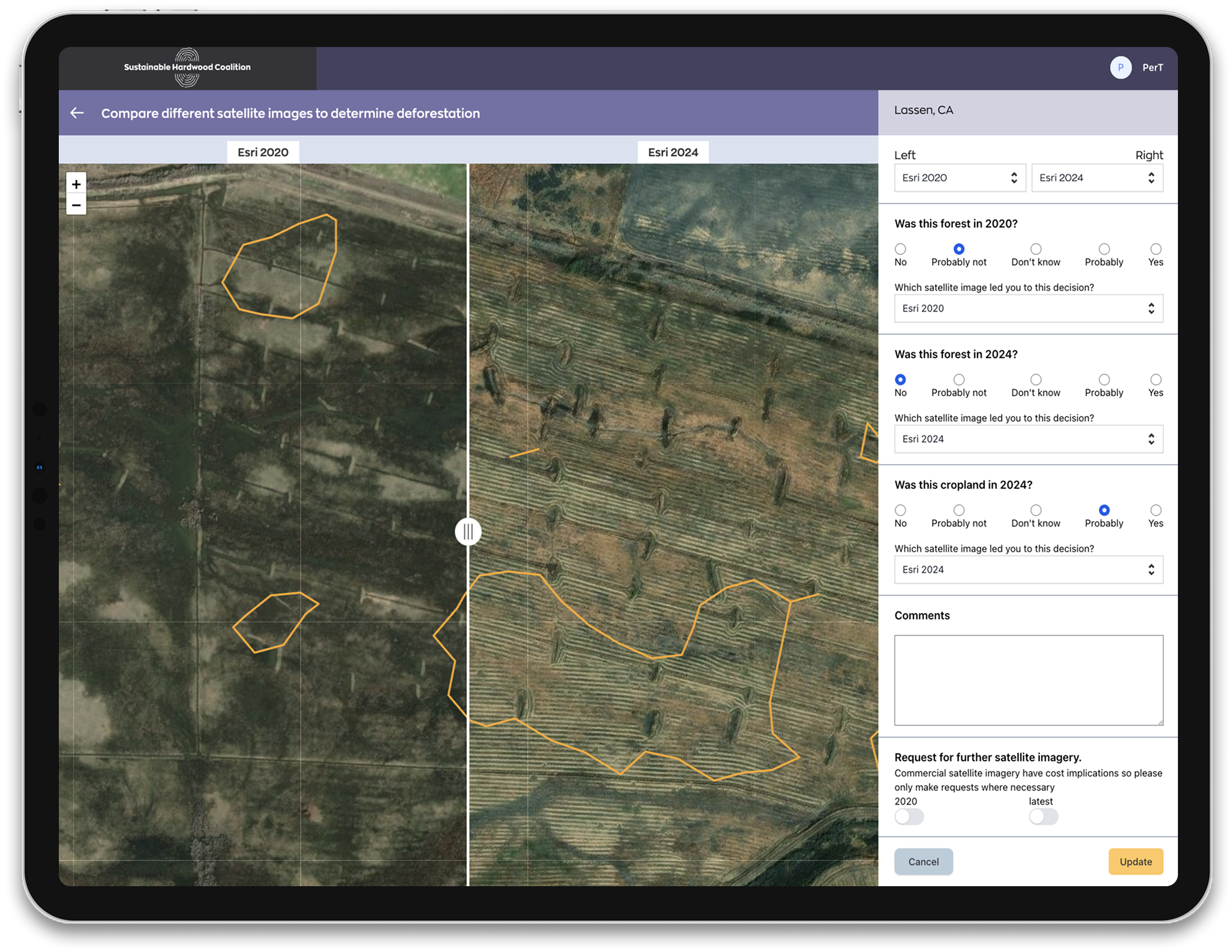Click the Esri 2020 map label
The image size is (1232, 952).
[x=263, y=152]
